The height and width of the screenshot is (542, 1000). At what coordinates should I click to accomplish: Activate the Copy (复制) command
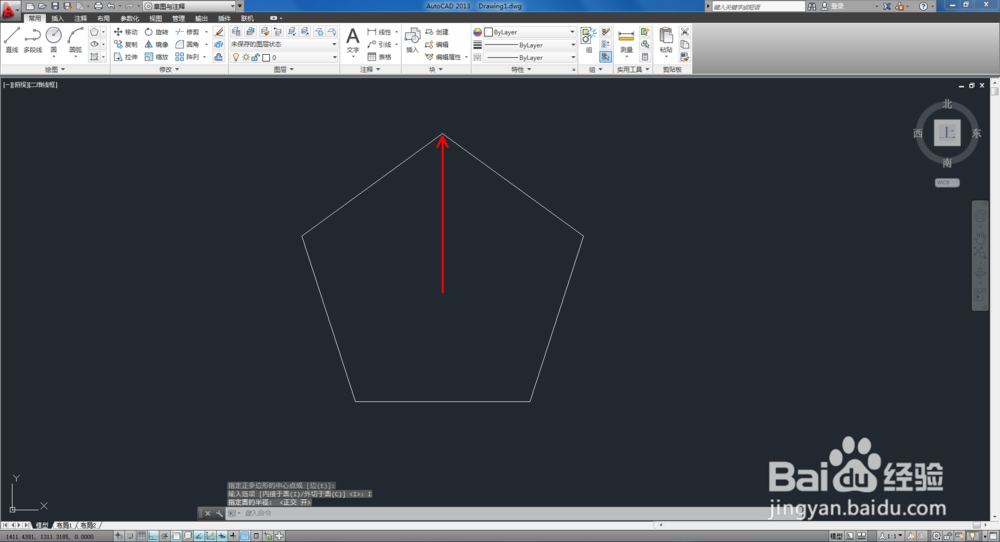[126, 45]
